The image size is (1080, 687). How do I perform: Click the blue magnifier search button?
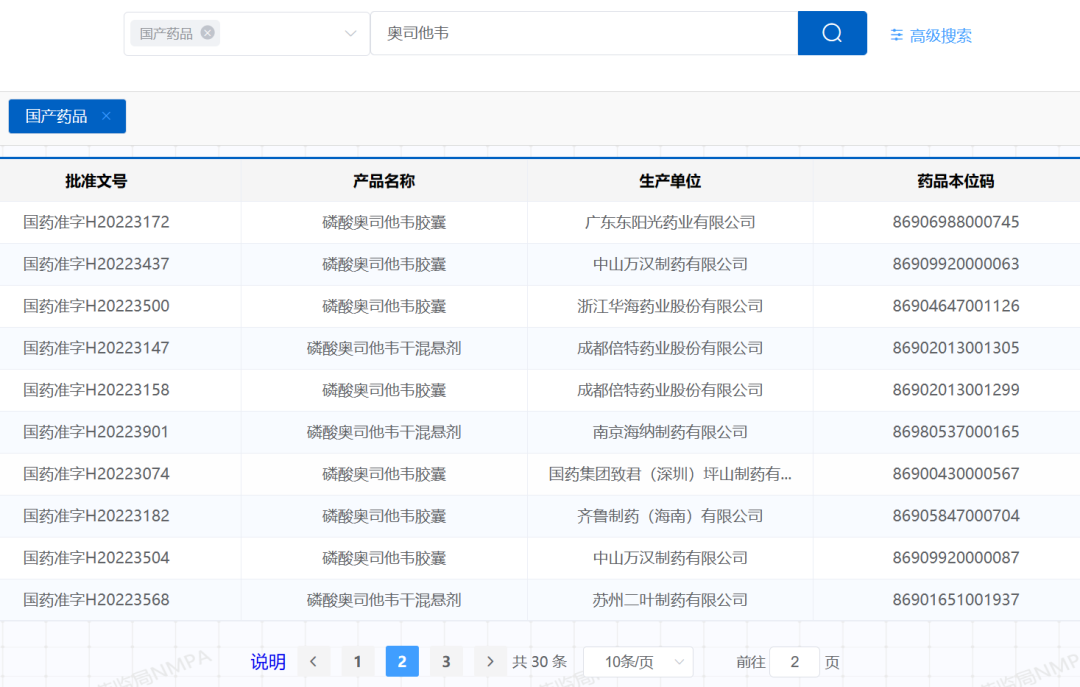(x=831, y=33)
